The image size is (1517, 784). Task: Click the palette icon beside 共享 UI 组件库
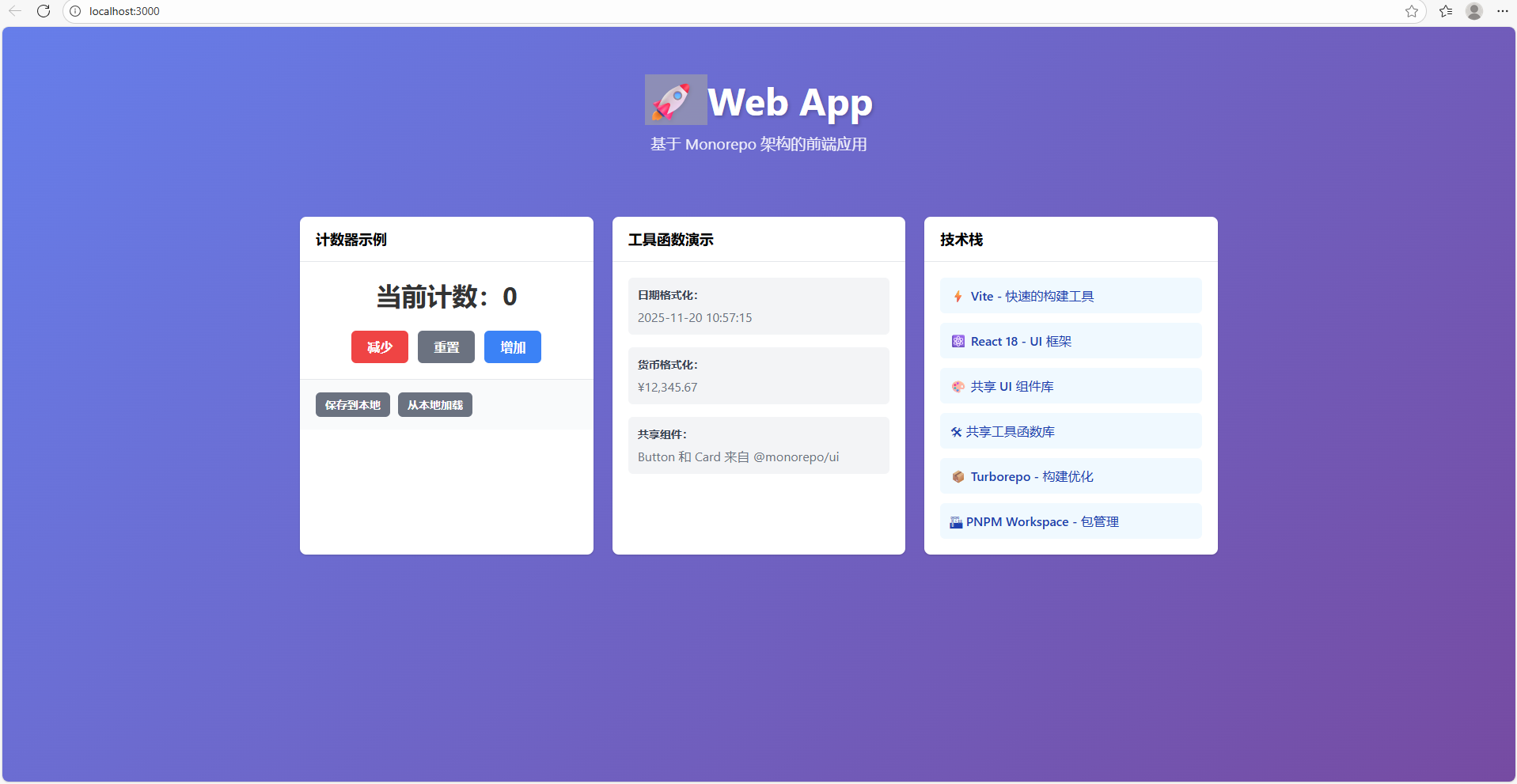coord(958,387)
